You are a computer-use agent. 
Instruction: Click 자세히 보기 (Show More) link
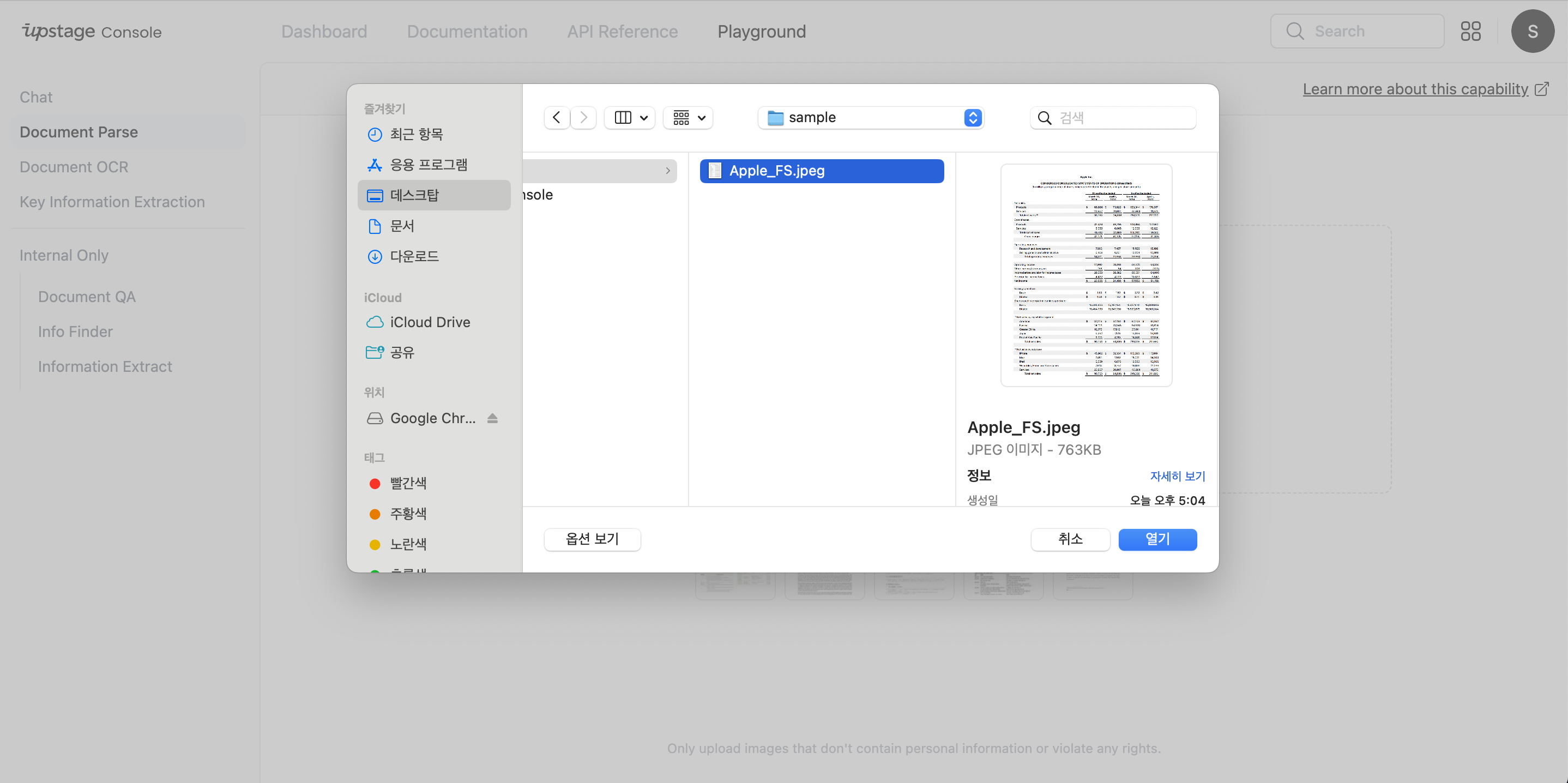[1177, 476]
